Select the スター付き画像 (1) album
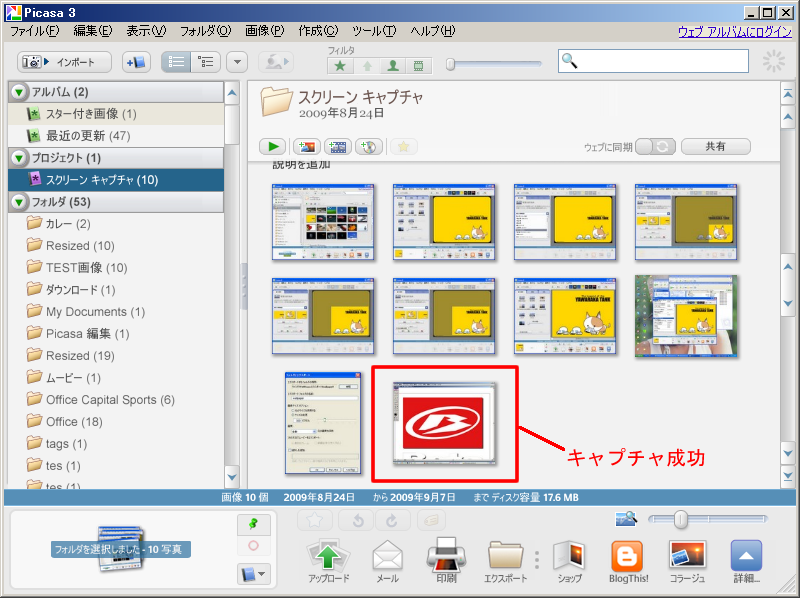 coord(116,114)
